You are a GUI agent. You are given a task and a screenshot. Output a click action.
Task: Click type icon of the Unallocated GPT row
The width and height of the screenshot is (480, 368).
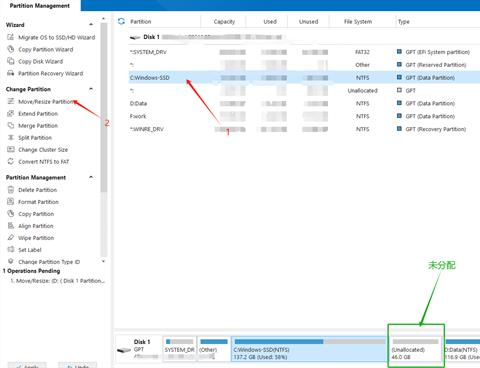point(399,90)
